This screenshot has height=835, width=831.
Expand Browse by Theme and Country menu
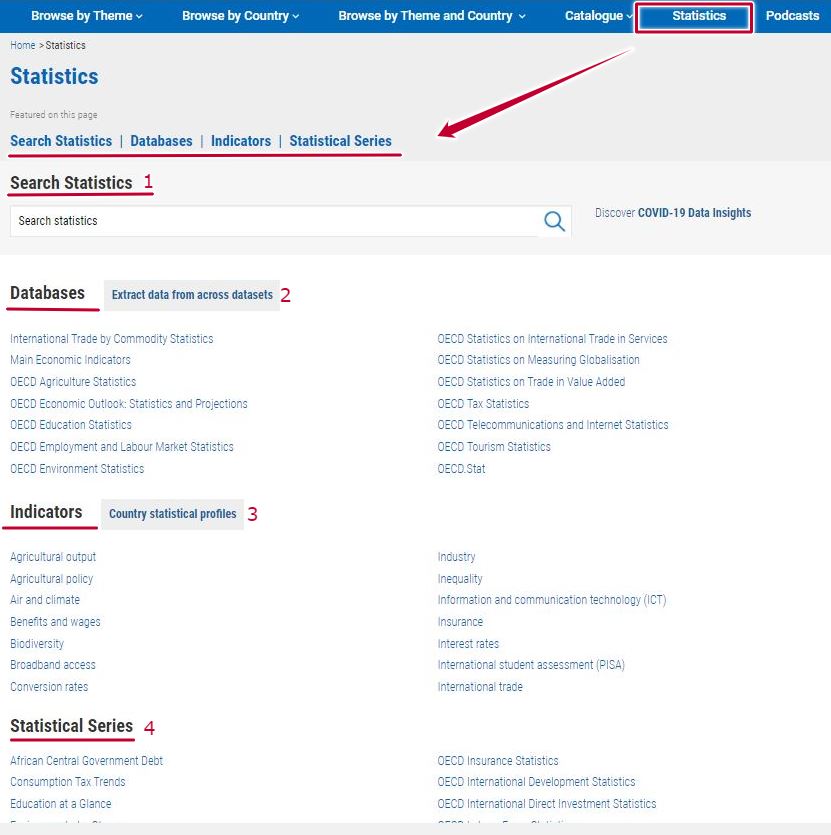(432, 16)
